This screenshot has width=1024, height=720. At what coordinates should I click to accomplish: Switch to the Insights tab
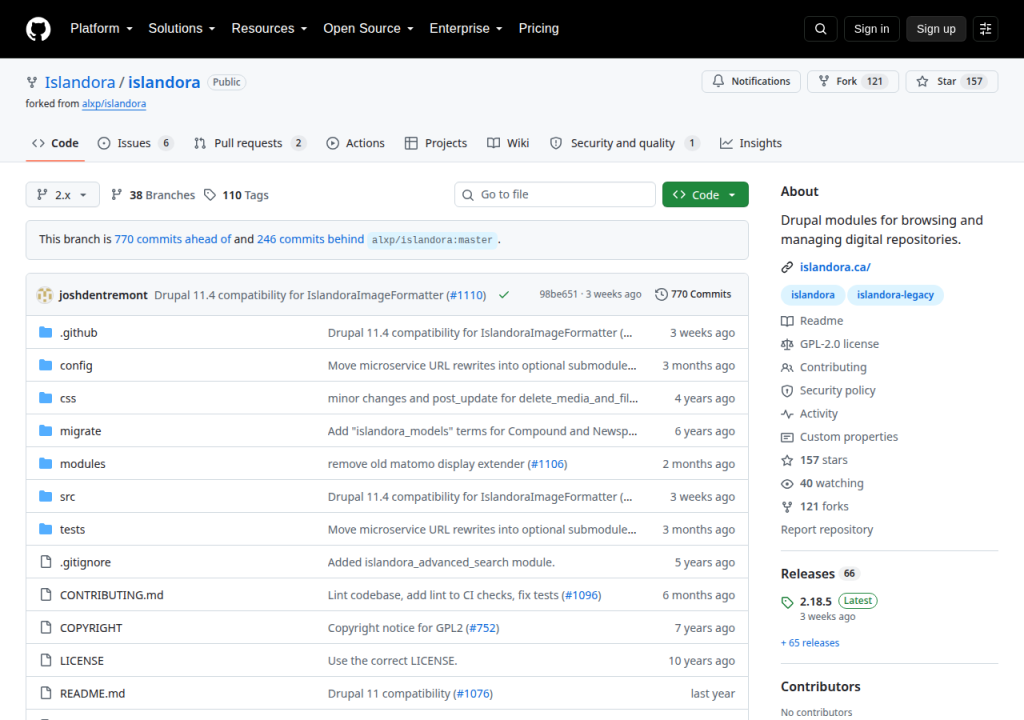tap(750, 143)
